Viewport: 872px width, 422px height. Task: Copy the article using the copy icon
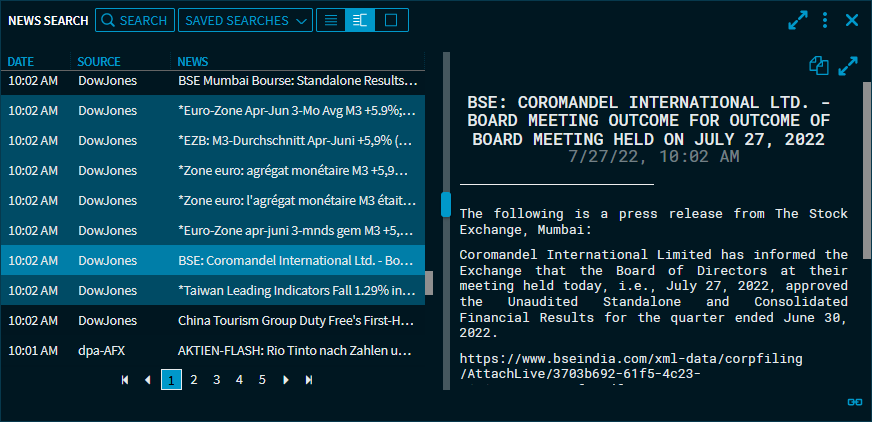click(819, 66)
